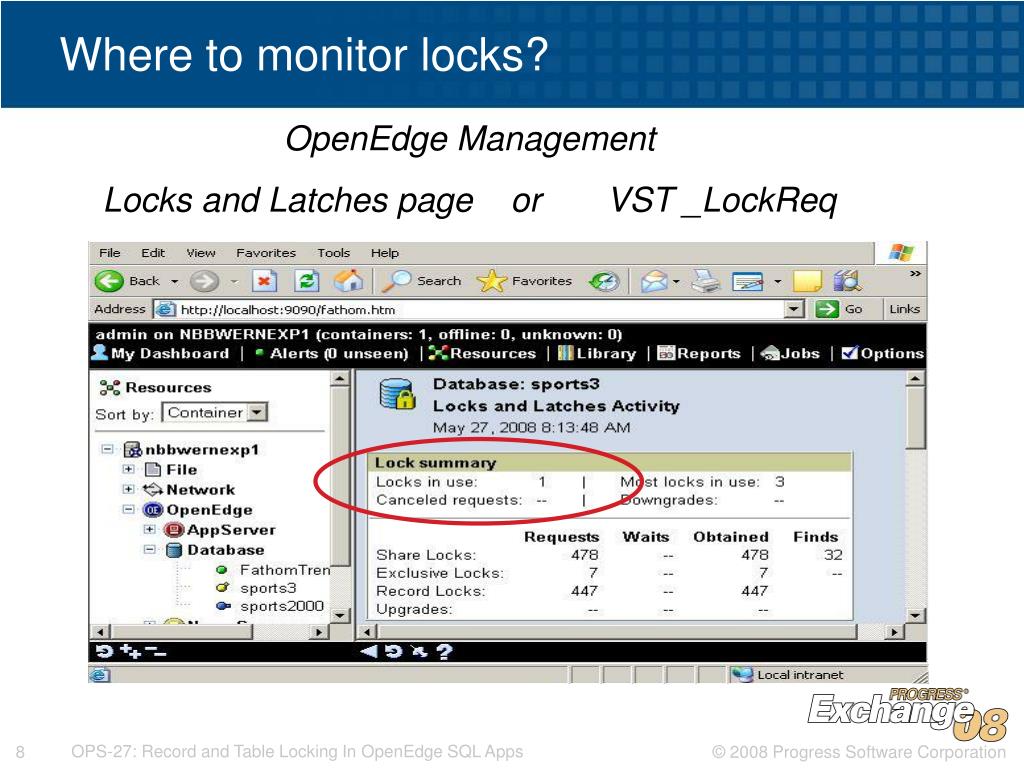Open the Reports navigation link
1024x768 pixels.
(x=699, y=353)
